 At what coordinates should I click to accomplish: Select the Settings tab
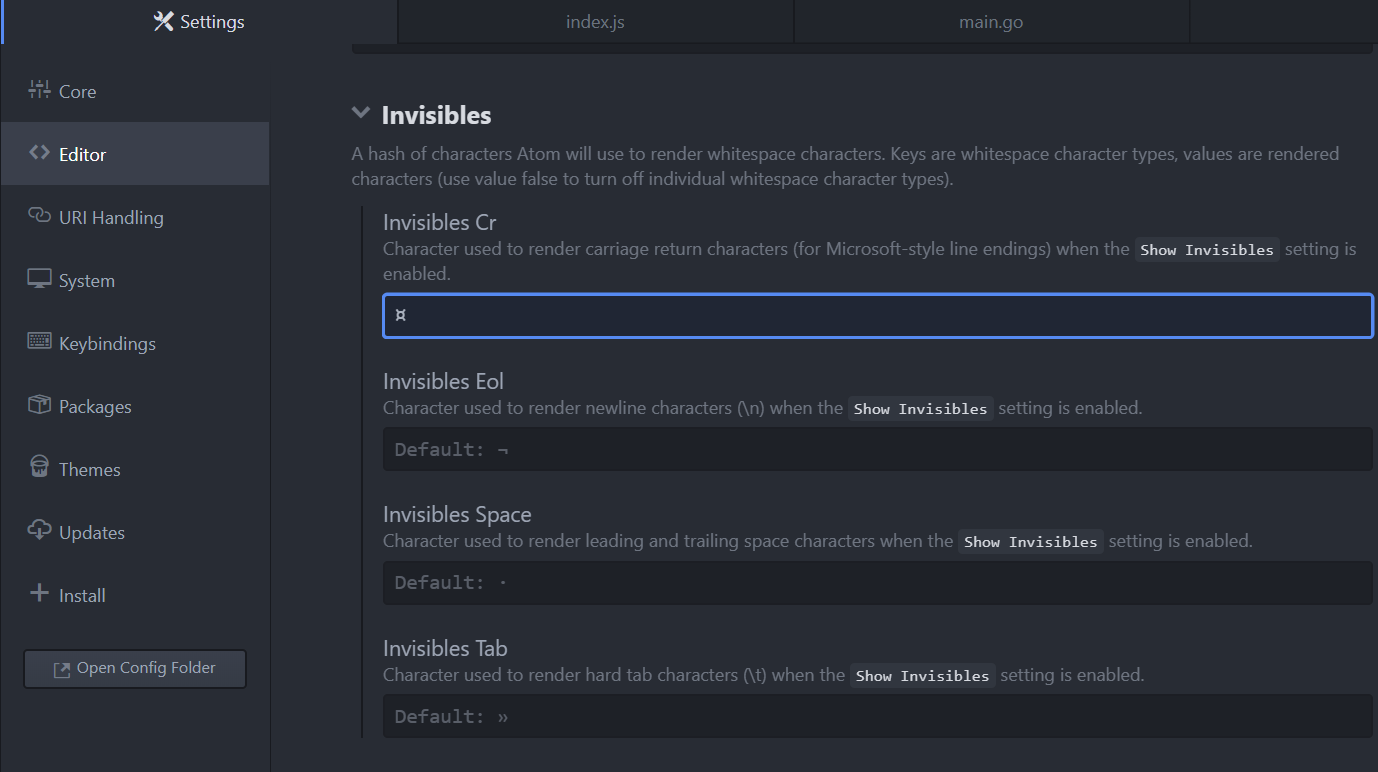point(199,22)
